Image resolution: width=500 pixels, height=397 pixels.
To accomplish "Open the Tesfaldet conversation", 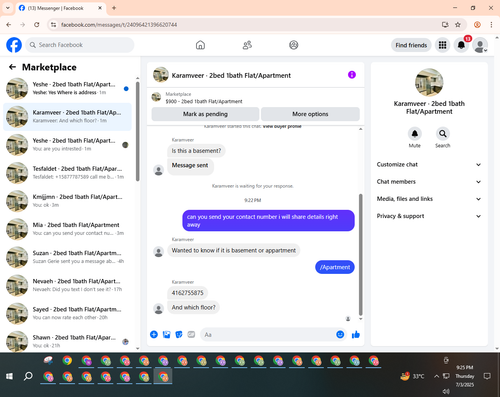I will tap(67, 173).
